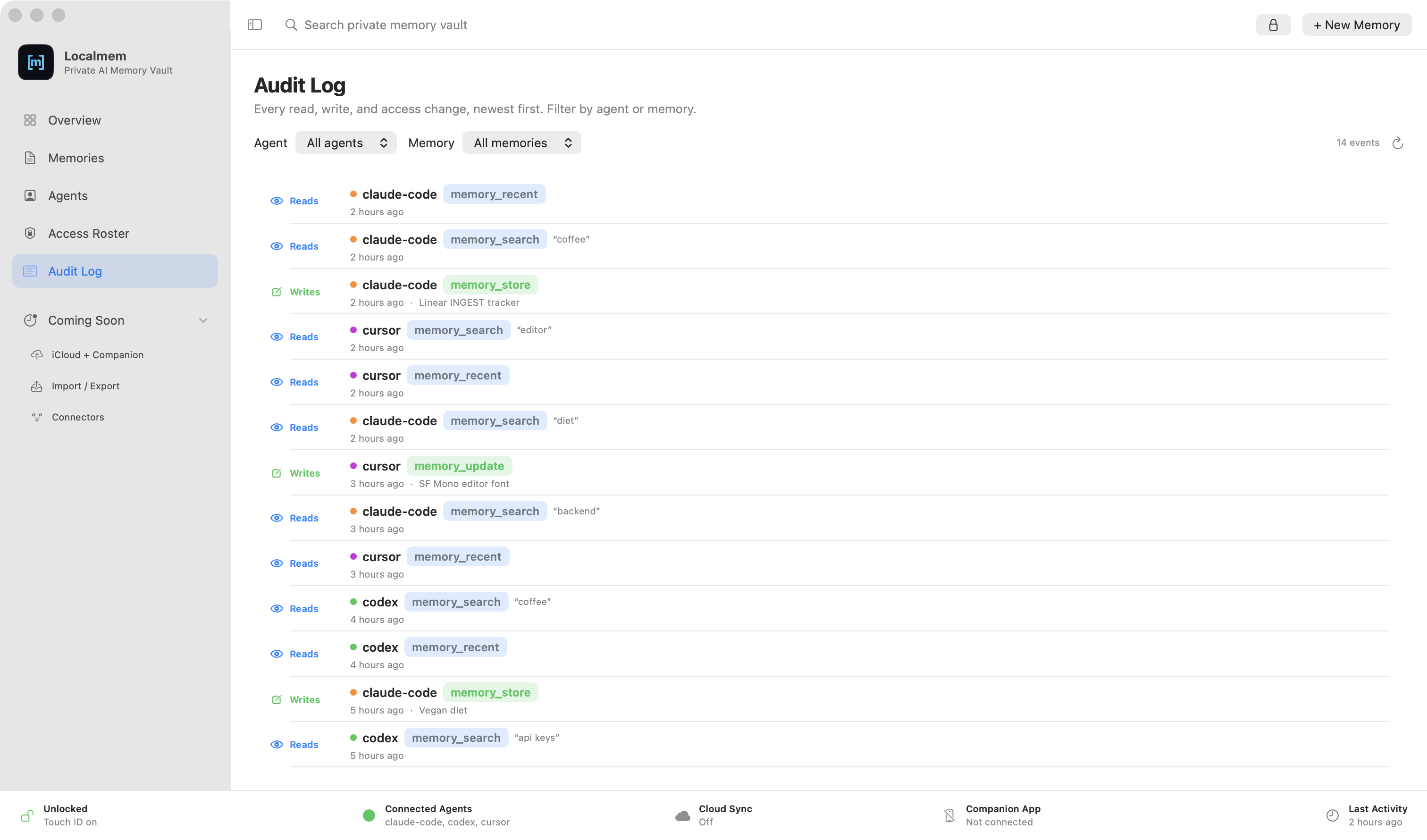The image size is (1427, 840).
Task: Toggle the sidebar visibility icon
Action: coord(255,25)
